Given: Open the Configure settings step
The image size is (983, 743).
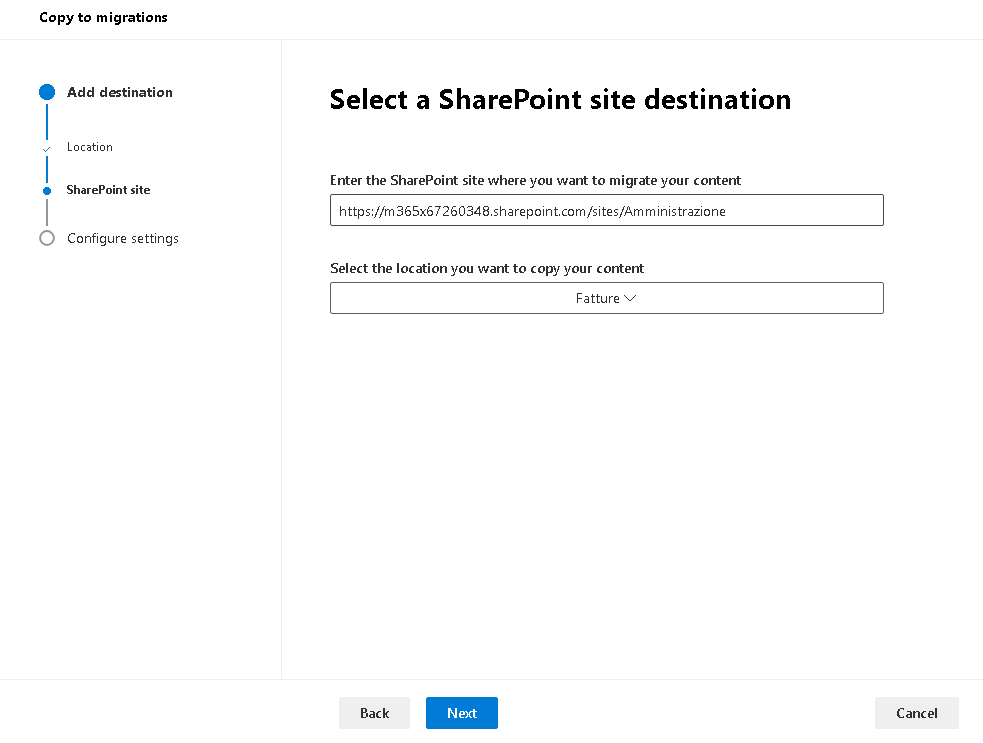Looking at the screenshot, I should click(123, 238).
